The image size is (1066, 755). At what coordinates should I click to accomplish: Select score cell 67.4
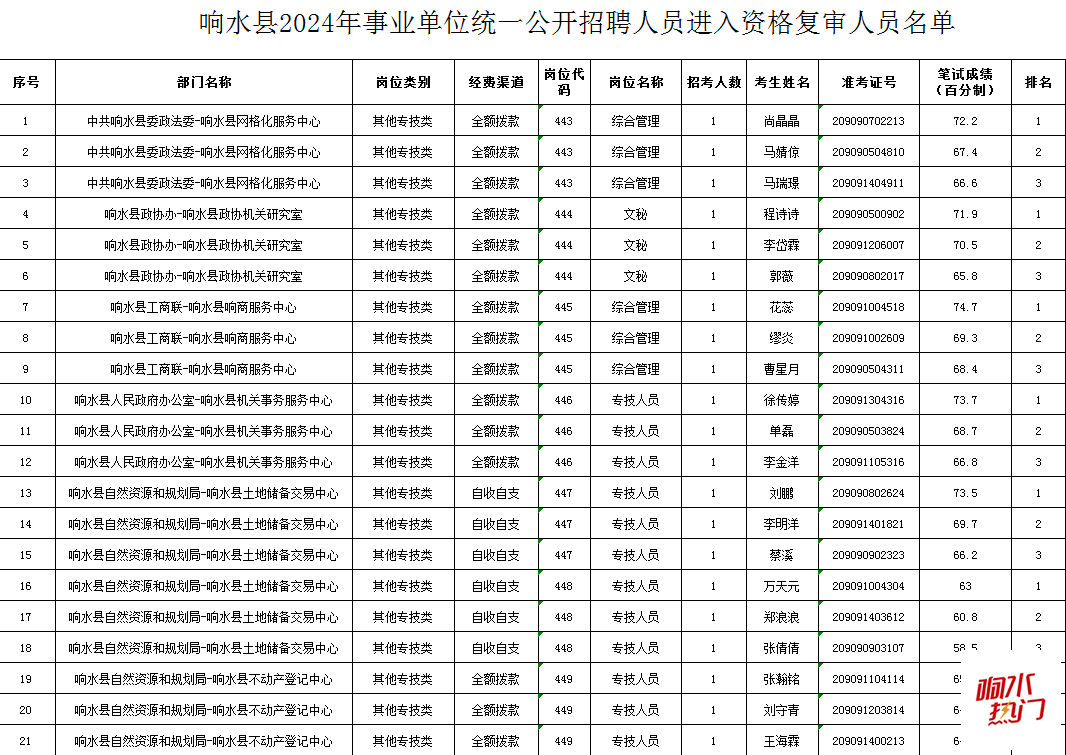965,152
